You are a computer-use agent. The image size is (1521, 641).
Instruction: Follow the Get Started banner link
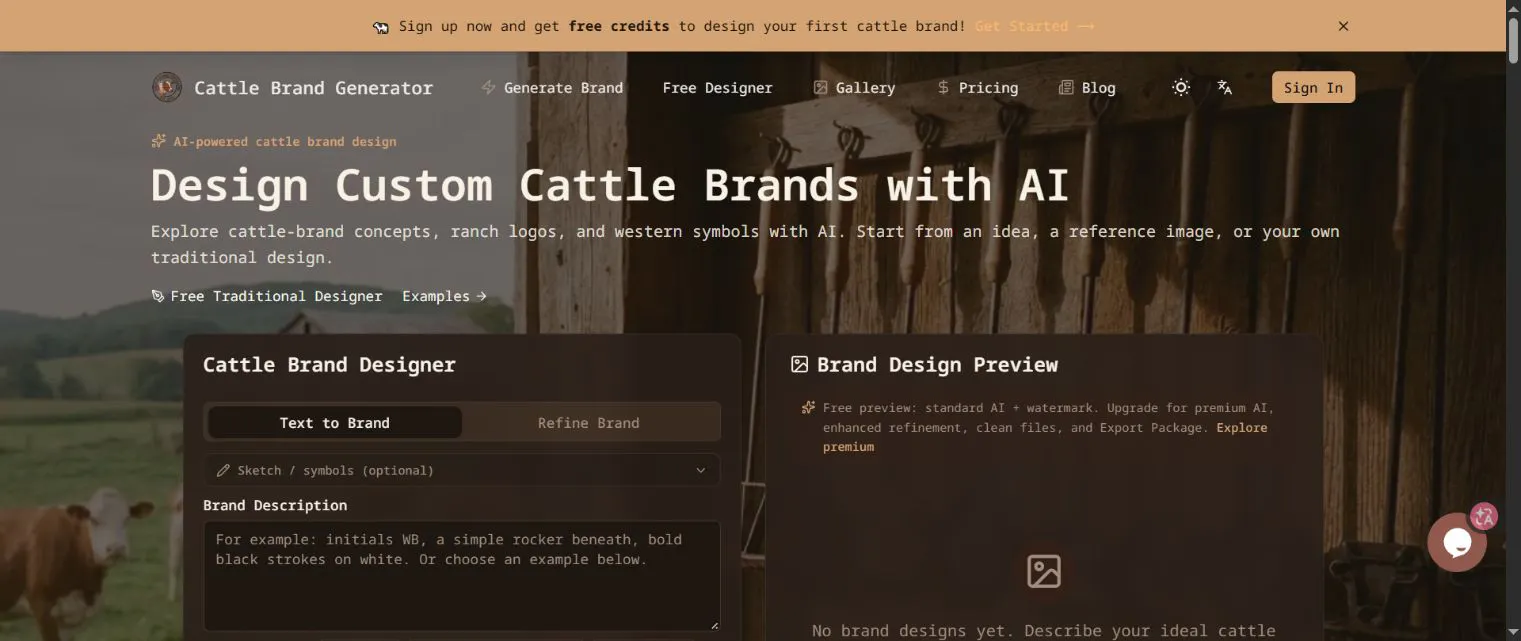click(x=1034, y=26)
